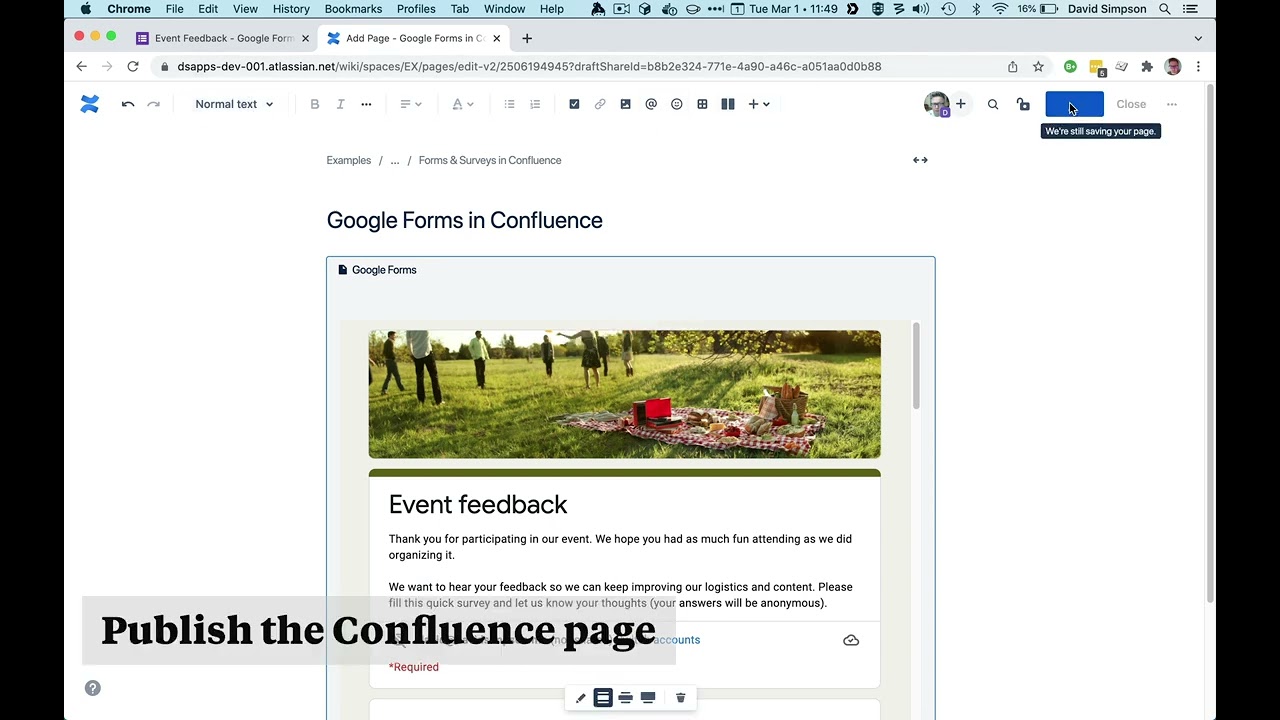This screenshot has height=720, width=1280.
Task: Open the editor more actions menu
Action: tap(1172, 104)
